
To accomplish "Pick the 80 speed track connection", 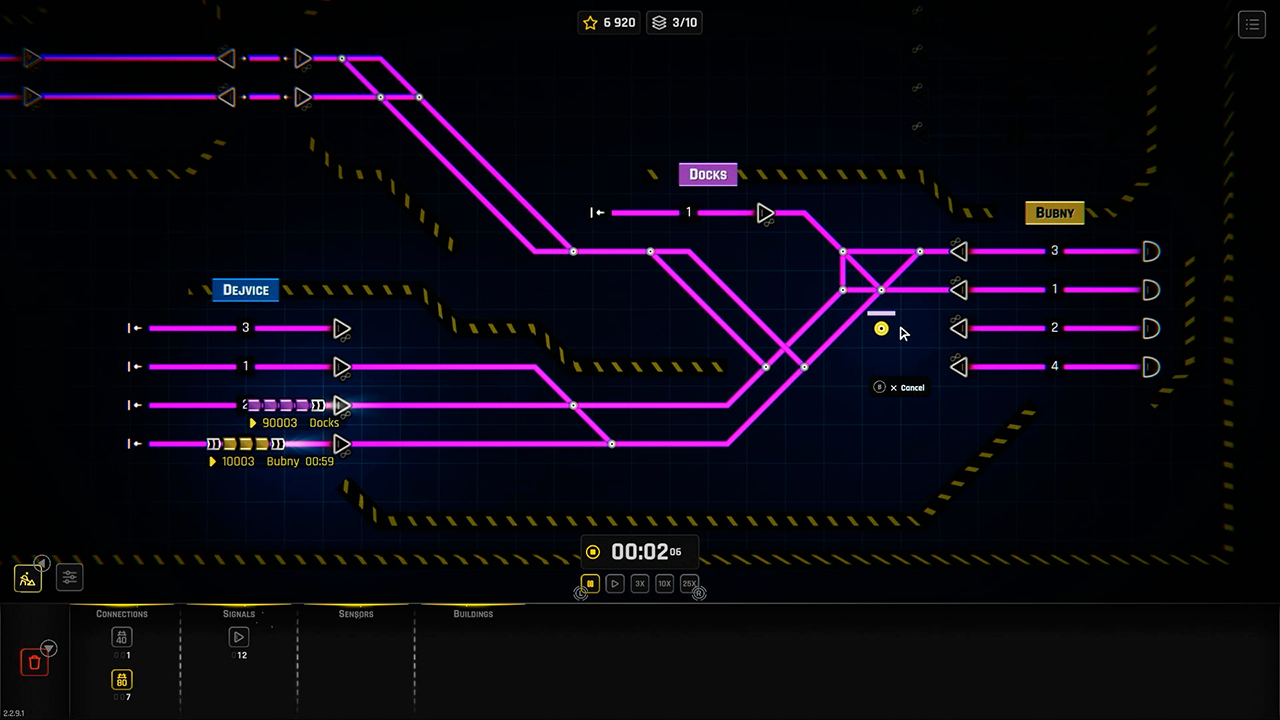I will point(122,680).
